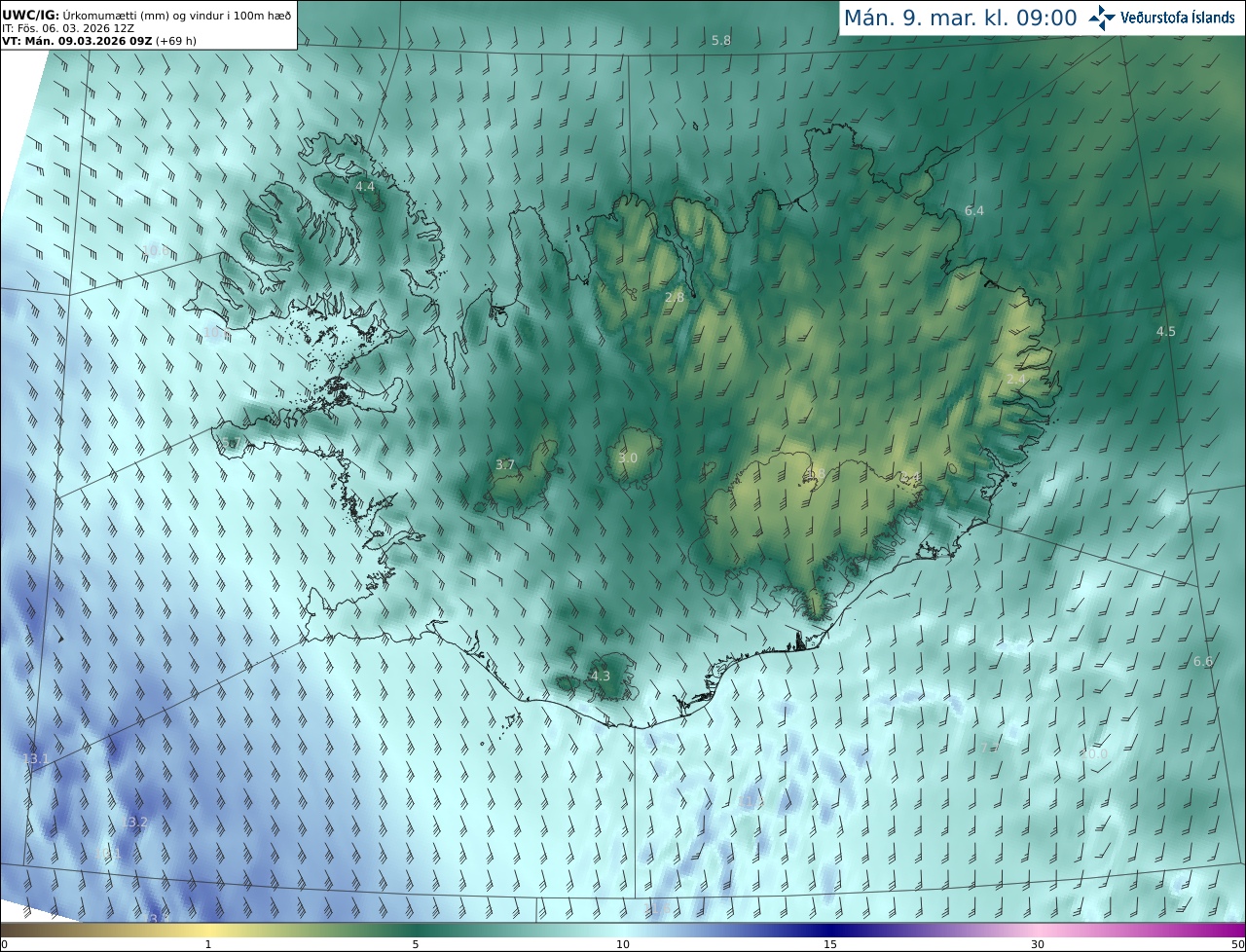The height and width of the screenshot is (952, 1246).
Task: Click the colorbar tick label 5
Action: pos(416,944)
